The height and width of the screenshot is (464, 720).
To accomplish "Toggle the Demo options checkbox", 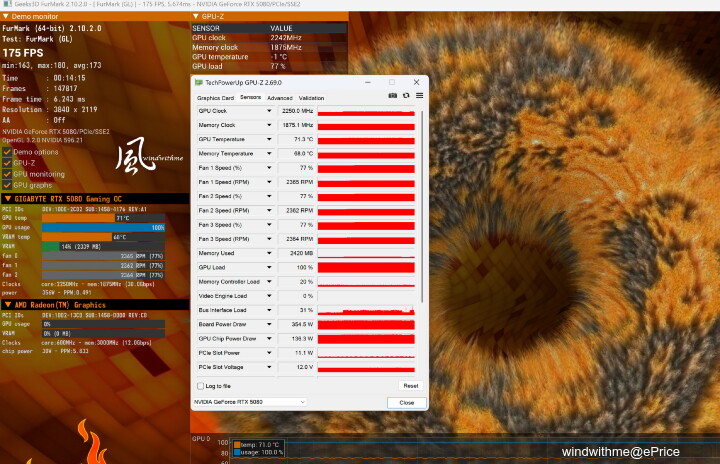I will [x=7, y=152].
